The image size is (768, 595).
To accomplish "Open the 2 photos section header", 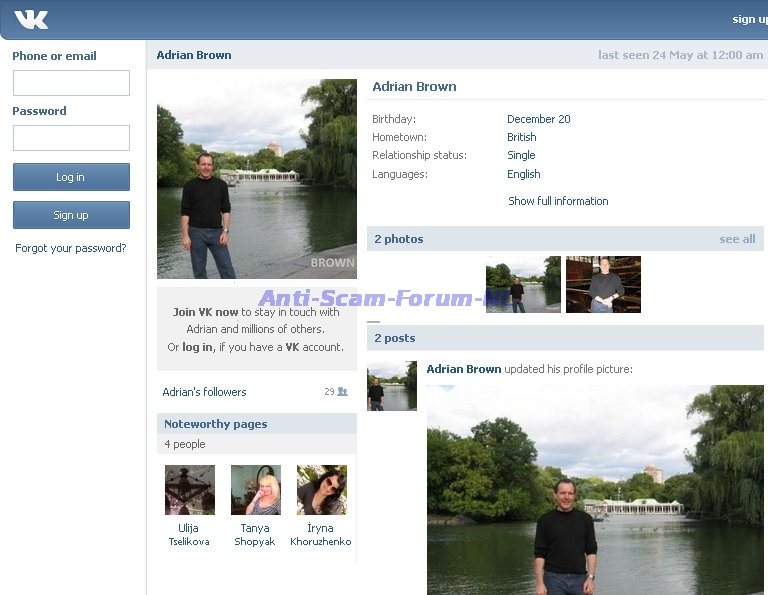I will click(x=399, y=239).
